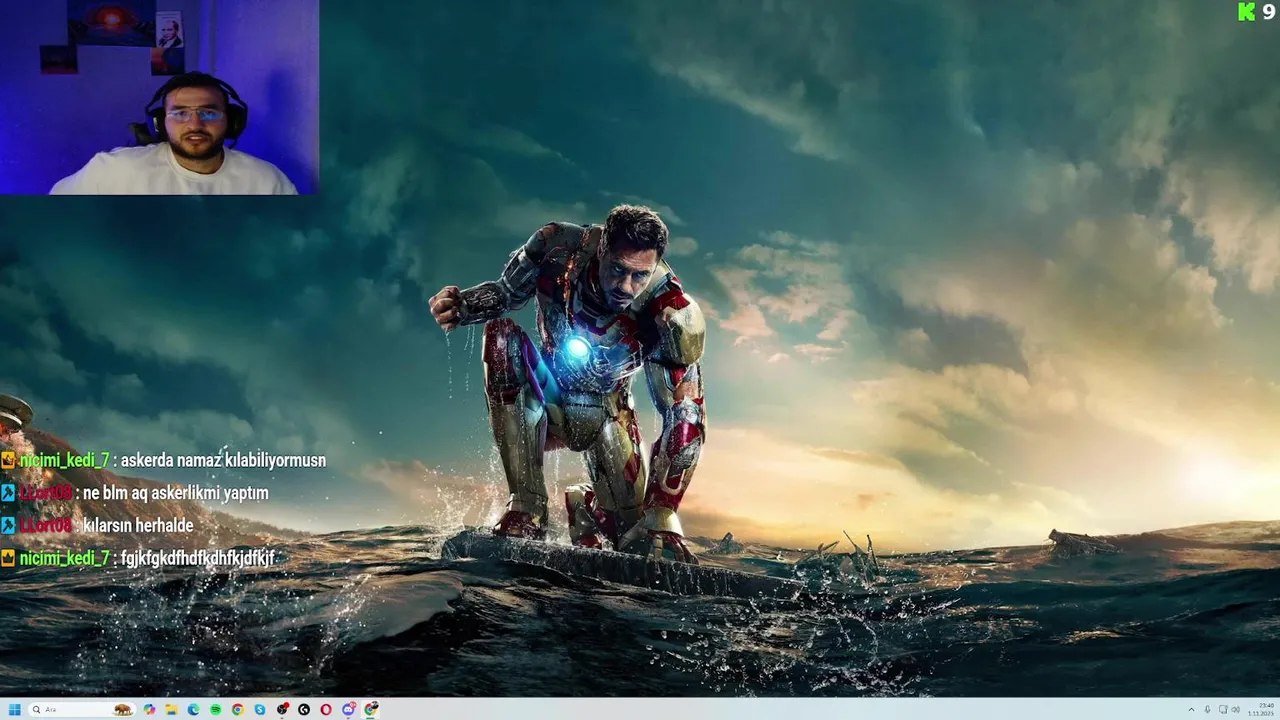Screen dimensions: 1280x720
Task: Click the taskbar search box labeled Ara
Action: [82, 709]
